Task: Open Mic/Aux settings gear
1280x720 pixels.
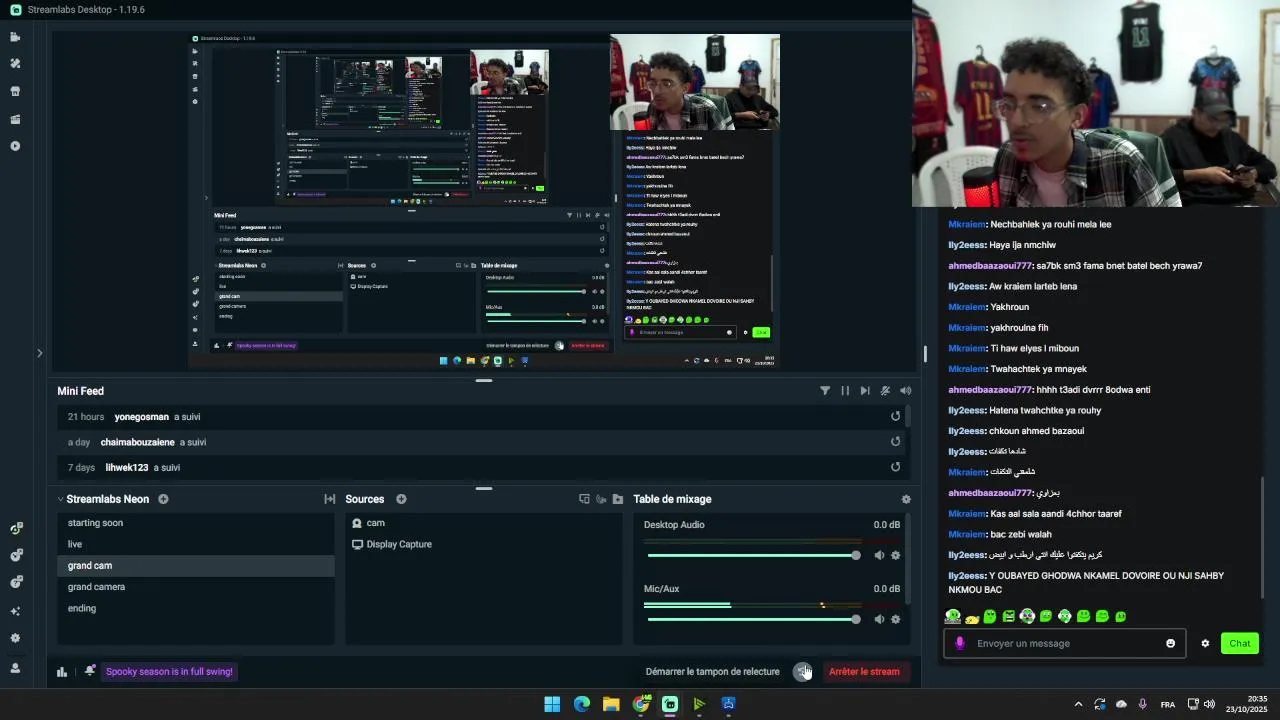Action: (895, 619)
